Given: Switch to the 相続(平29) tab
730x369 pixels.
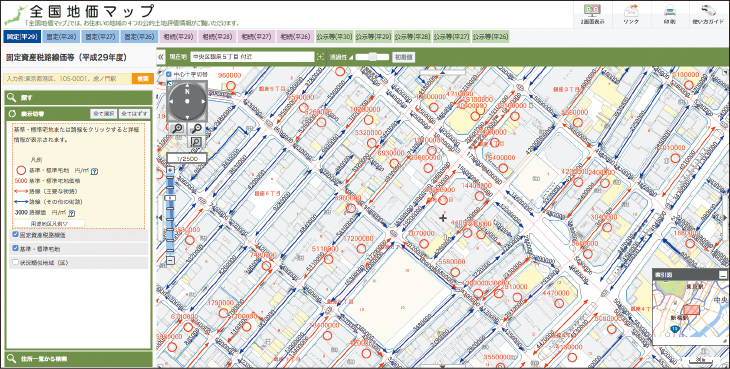Looking at the screenshot, I should [178, 37].
